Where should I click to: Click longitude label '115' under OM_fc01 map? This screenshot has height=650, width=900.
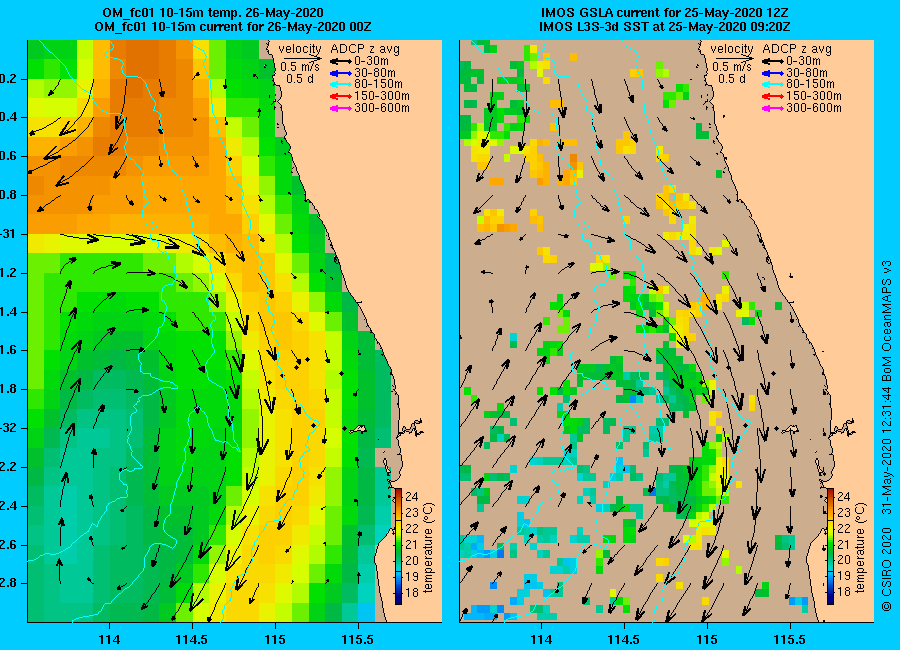[275, 640]
